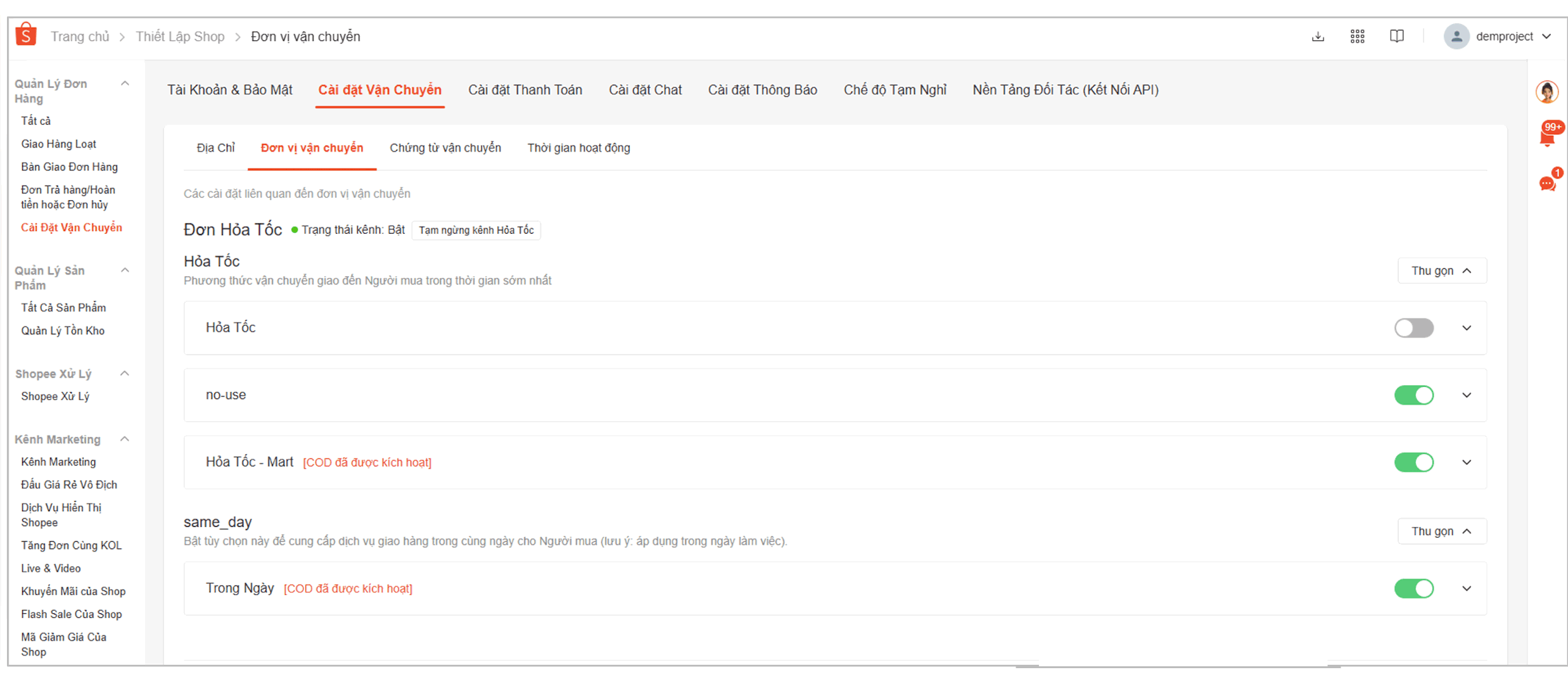Collapse Quản Lý Sản Phẩm sidebar group
Screen dimensions: 1568x684
[125, 270]
